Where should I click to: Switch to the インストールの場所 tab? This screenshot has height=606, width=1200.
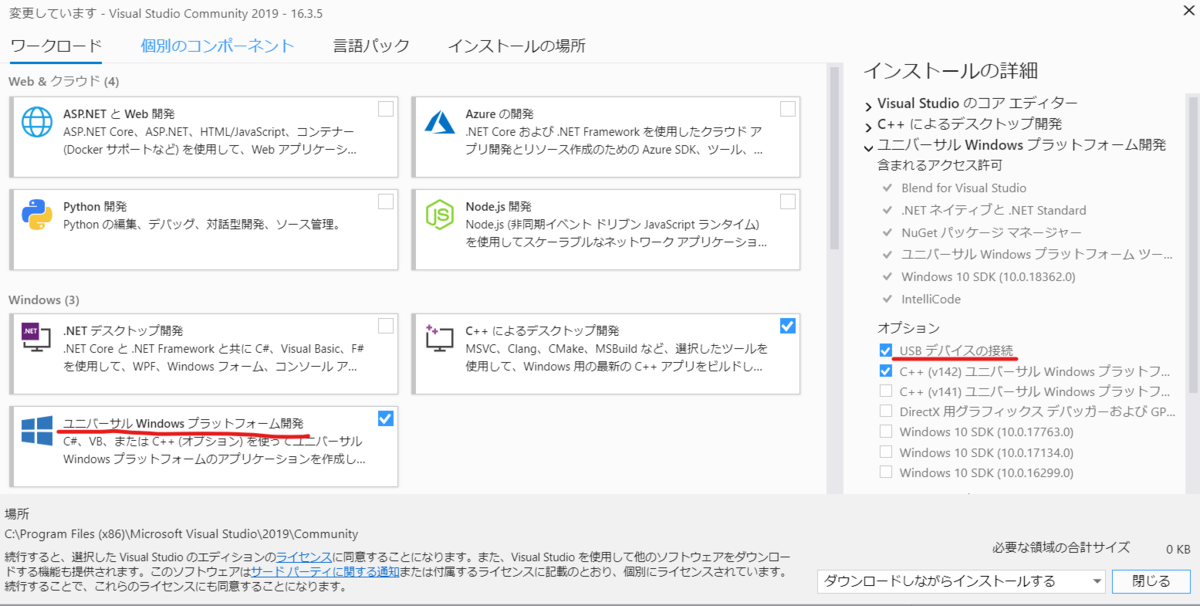click(x=516, y=45)
